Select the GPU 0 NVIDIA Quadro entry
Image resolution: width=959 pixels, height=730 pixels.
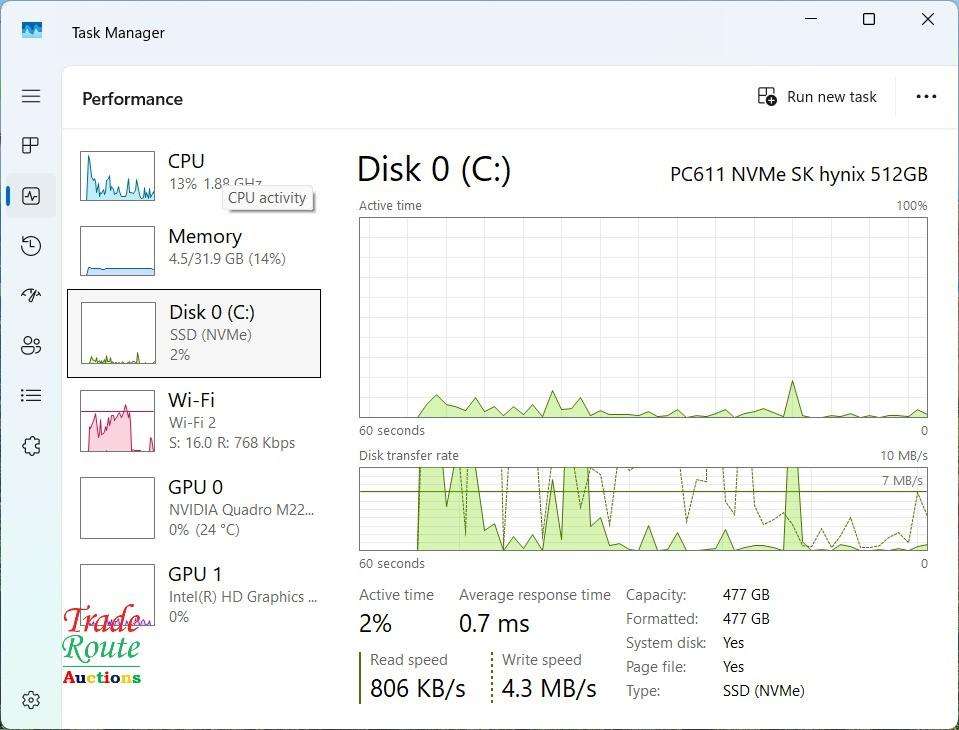[x=194, y=508]
